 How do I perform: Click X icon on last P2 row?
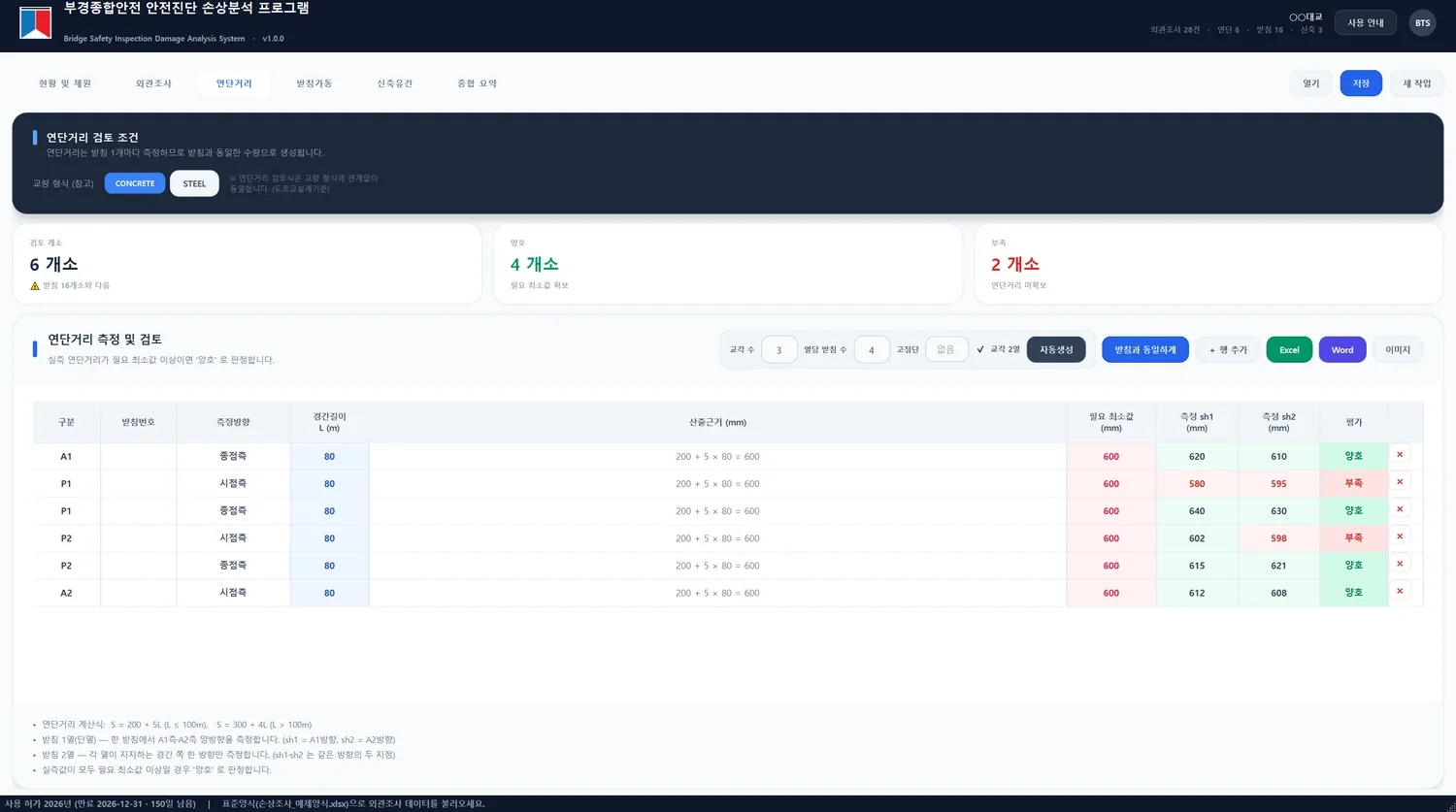(1400, 564)
